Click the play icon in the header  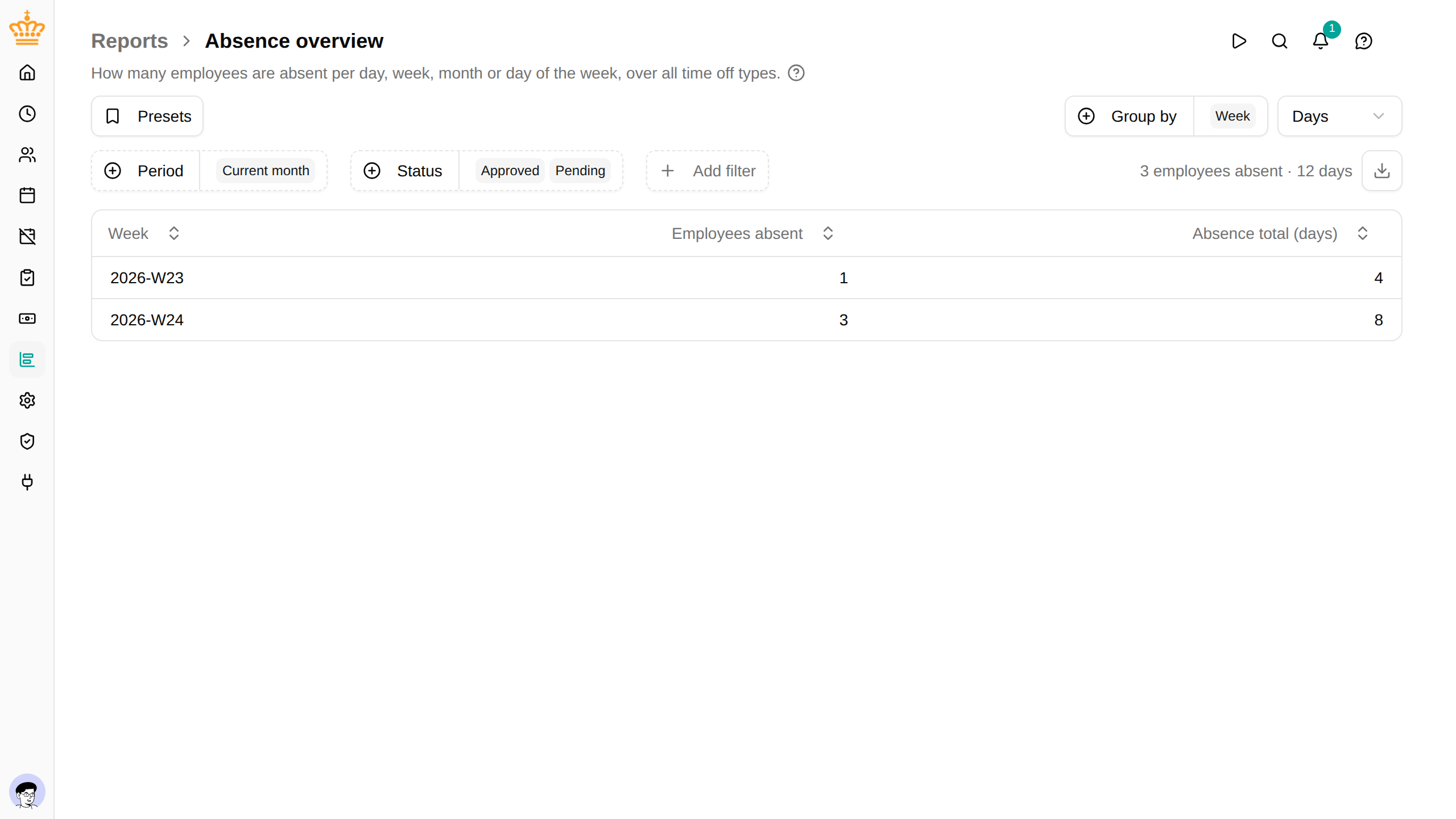(x=1239, y=41)
